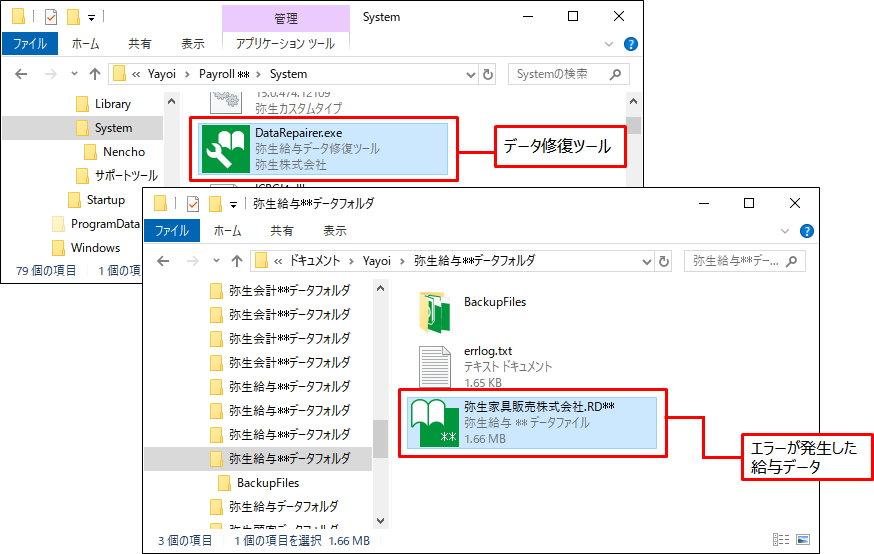
Task: Click forward arrow in data folder window
Action: coord(193,261)
